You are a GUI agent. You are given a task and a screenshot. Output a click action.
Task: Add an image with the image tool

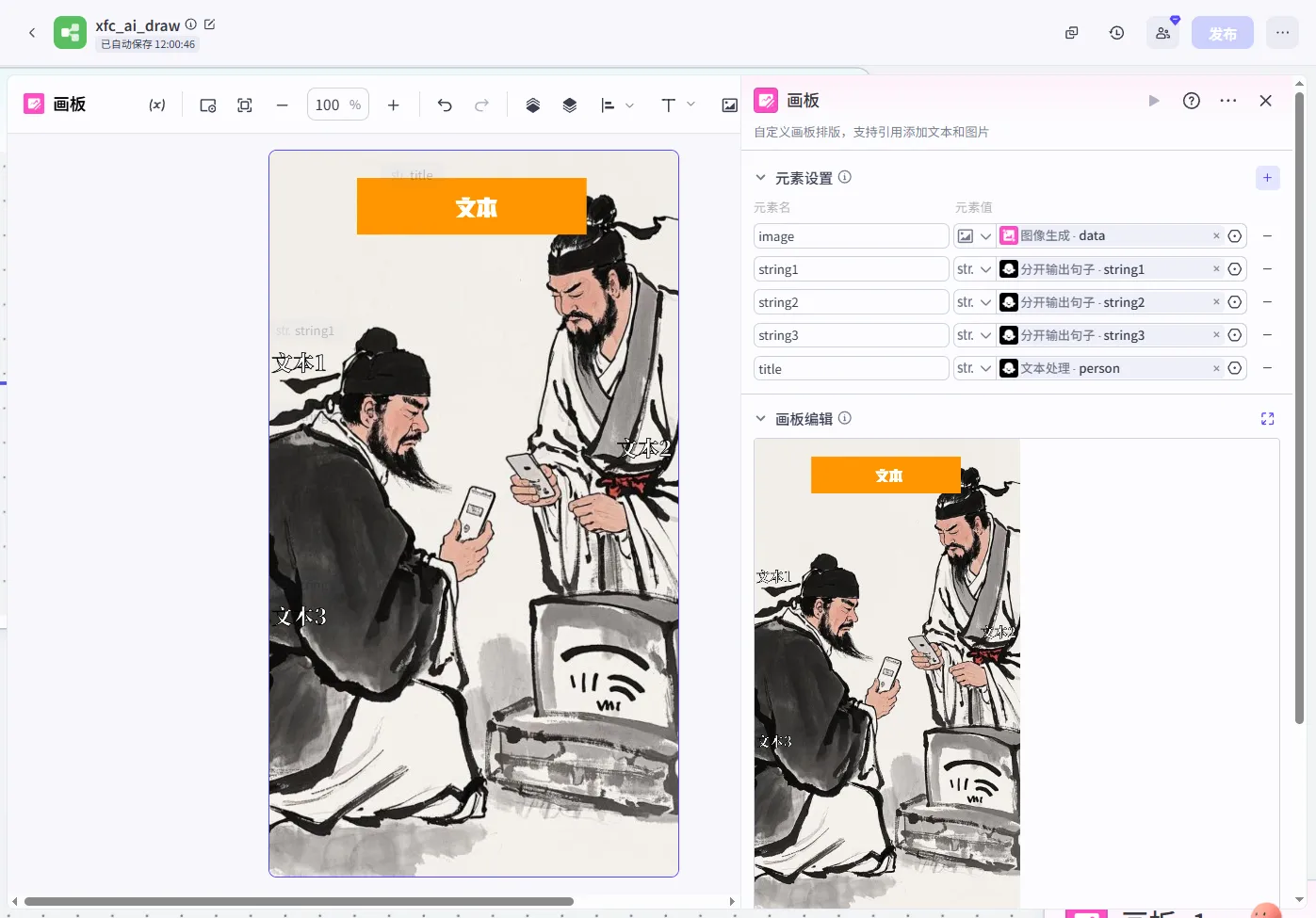click(x=729, y=105)
